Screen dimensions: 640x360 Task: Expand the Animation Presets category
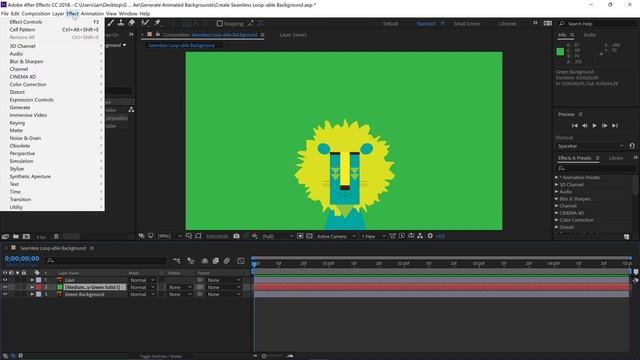tap(556, 177)
